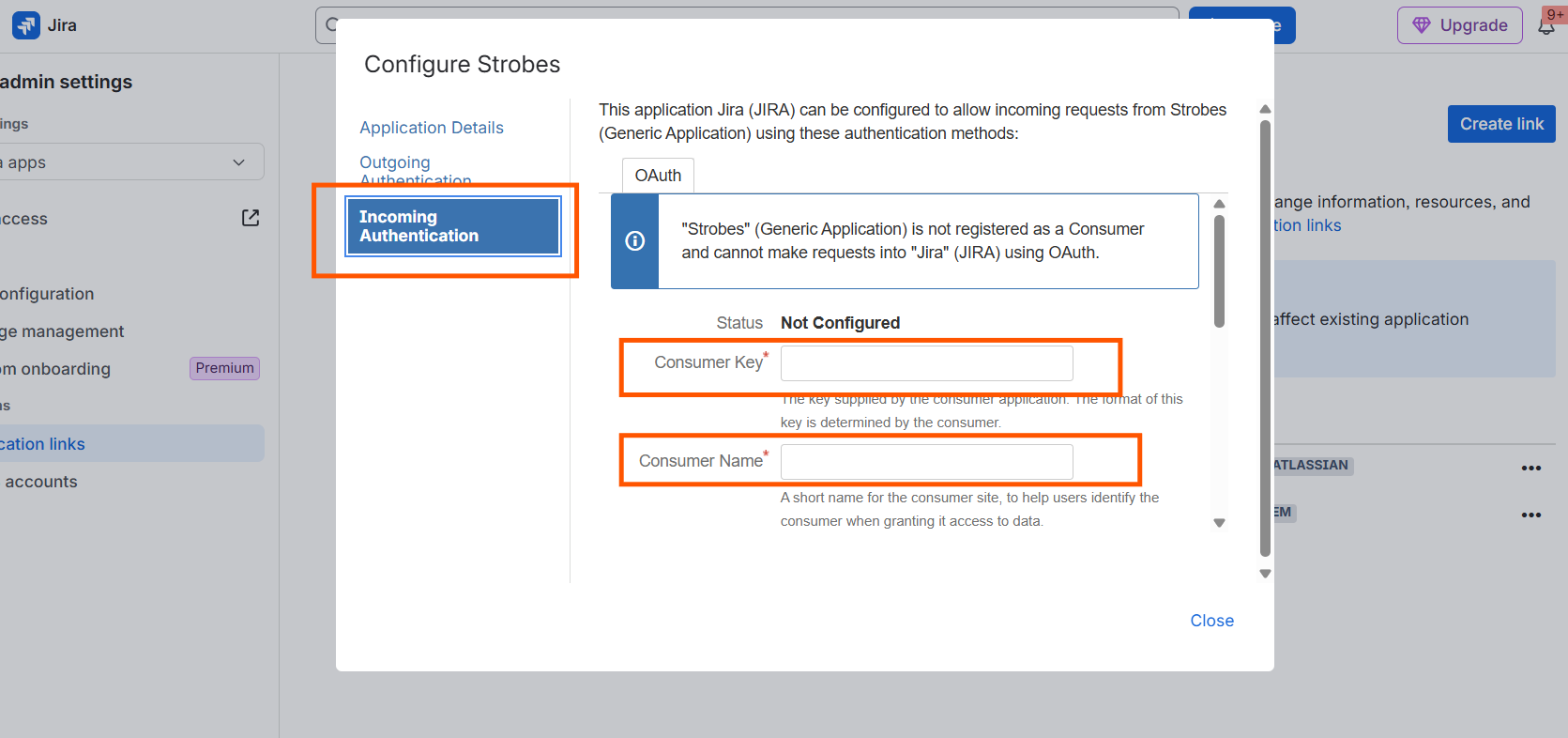The height and width of the screenshot is (738, 1568).
Task: Open the onboarding sidebar item
Action: click(55, 369)
